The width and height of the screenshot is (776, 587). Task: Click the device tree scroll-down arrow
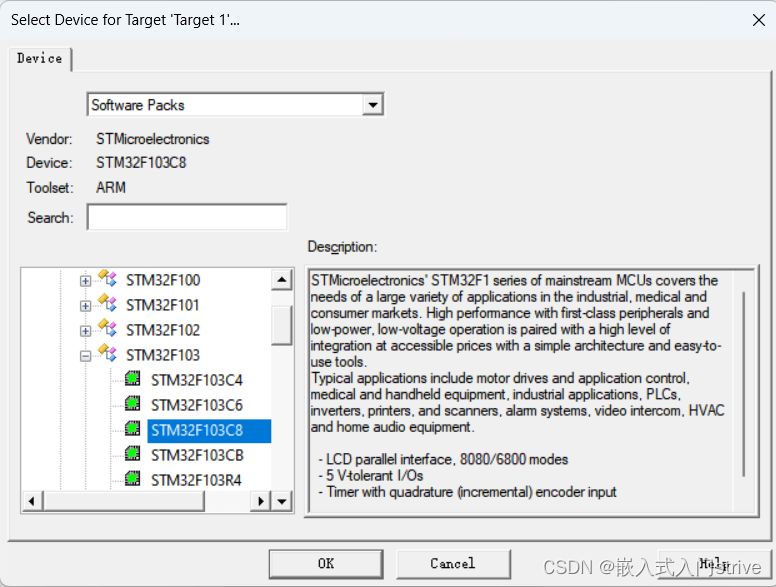click(x=282, y=501)
